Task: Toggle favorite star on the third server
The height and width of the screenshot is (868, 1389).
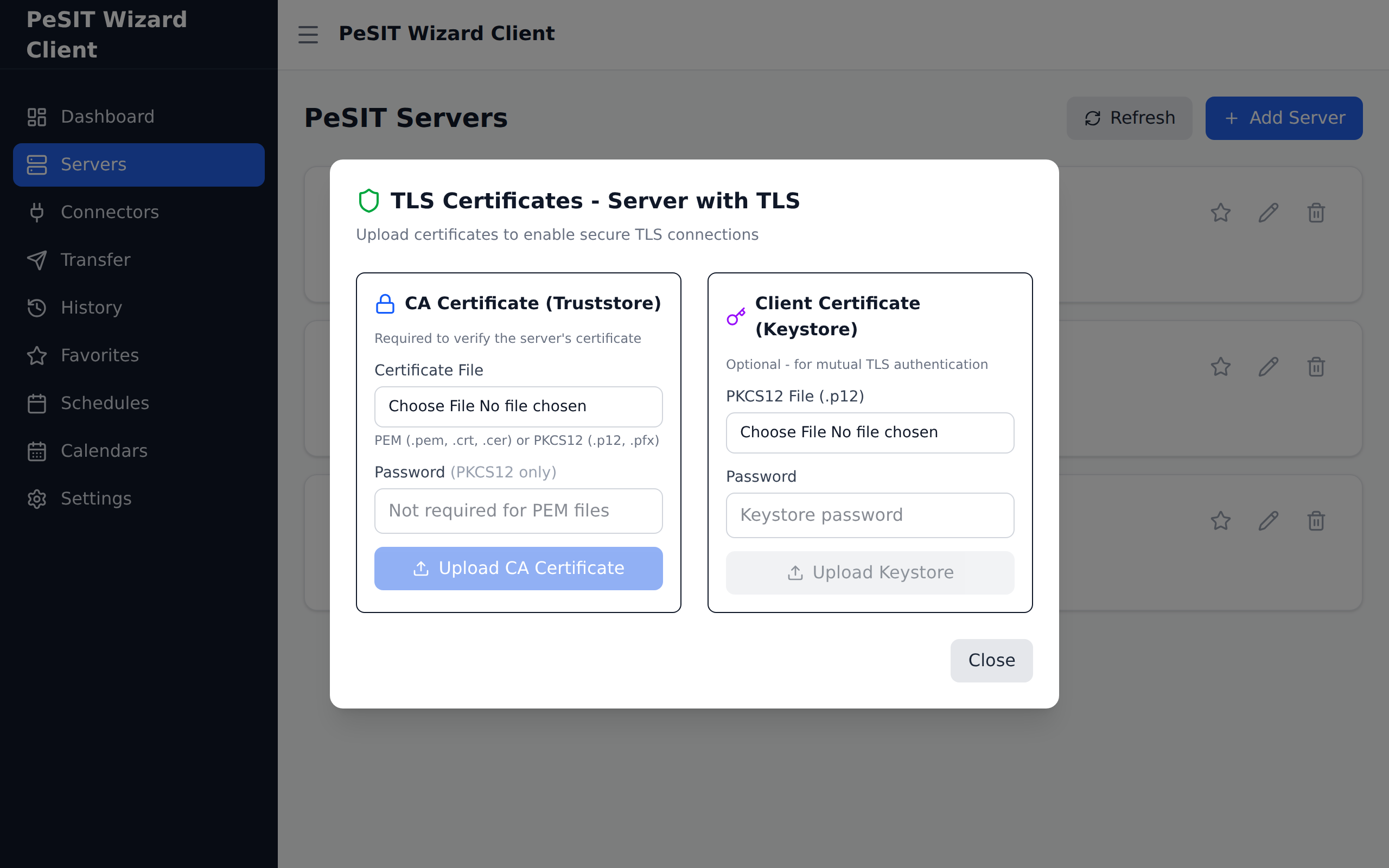Action: pyautogui.click(x=1221, y=521)
